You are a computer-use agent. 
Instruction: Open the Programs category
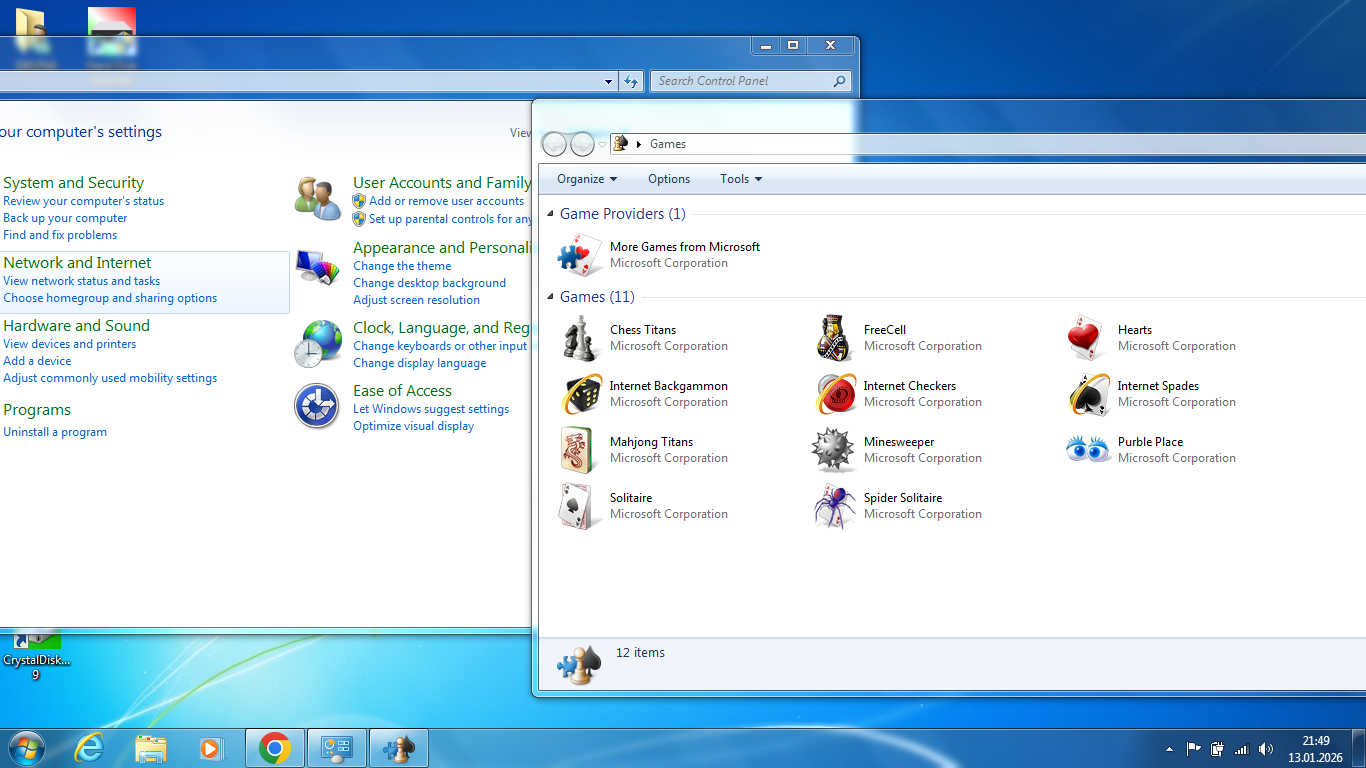click(x=37, y=410)
